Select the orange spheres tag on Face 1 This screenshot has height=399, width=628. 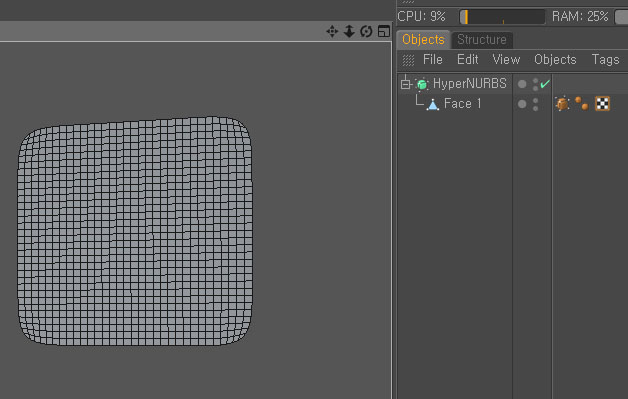click(x=582, y=103)
